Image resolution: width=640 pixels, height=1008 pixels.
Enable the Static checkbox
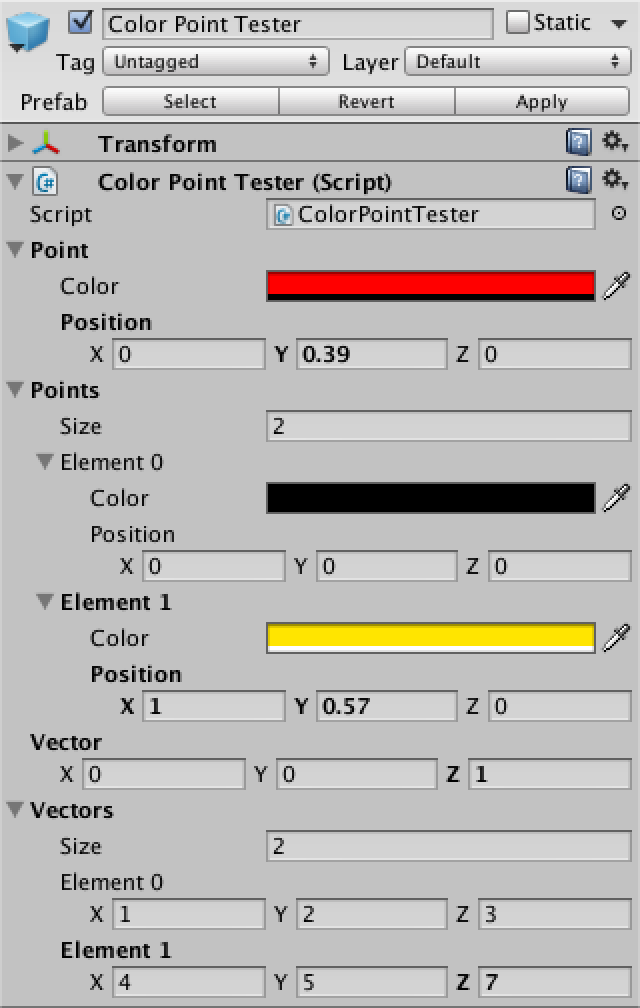pos(517,22)
